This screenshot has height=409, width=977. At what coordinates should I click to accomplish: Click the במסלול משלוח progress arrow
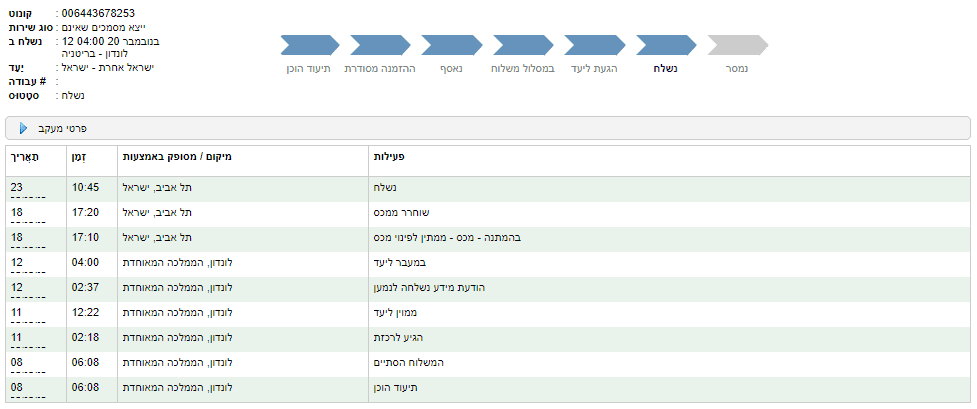524,44
